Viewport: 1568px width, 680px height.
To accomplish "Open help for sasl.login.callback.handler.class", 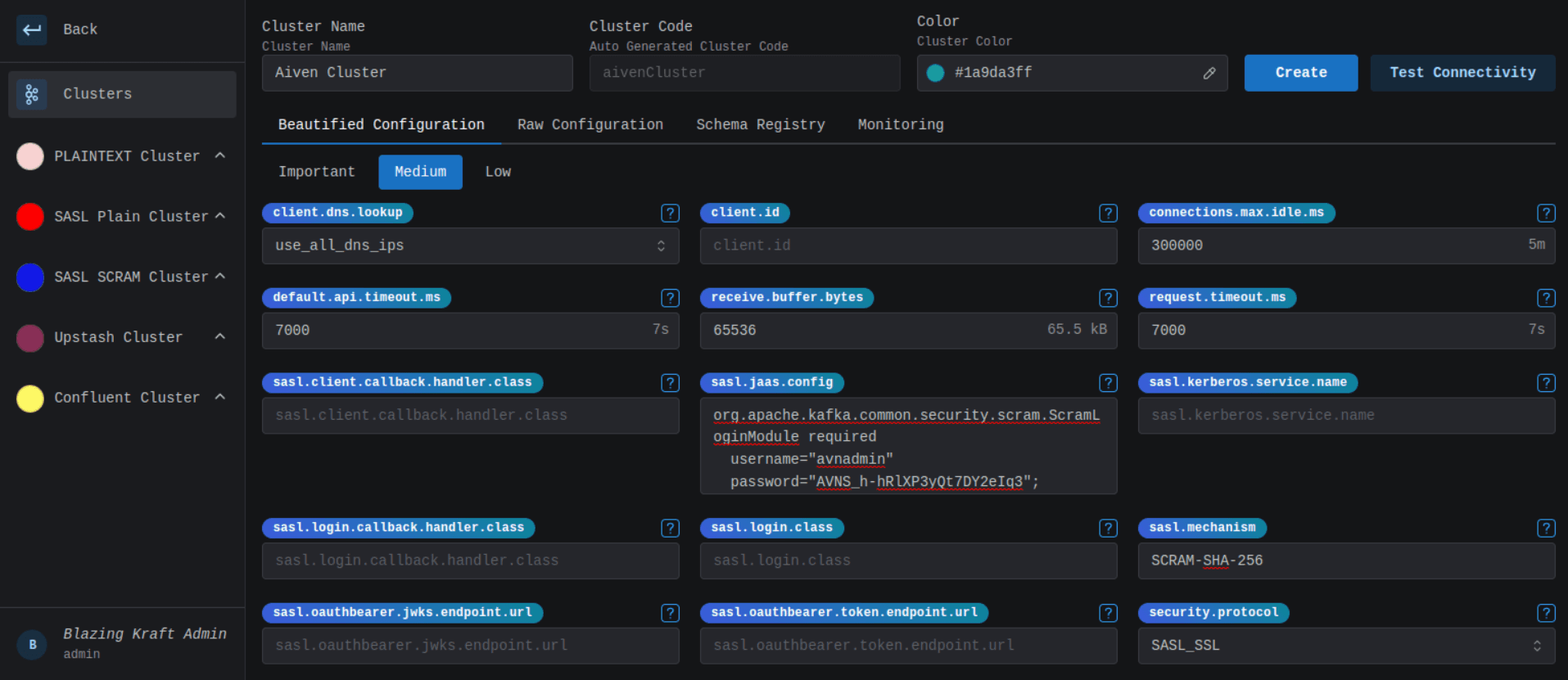I will pos(670,528).
